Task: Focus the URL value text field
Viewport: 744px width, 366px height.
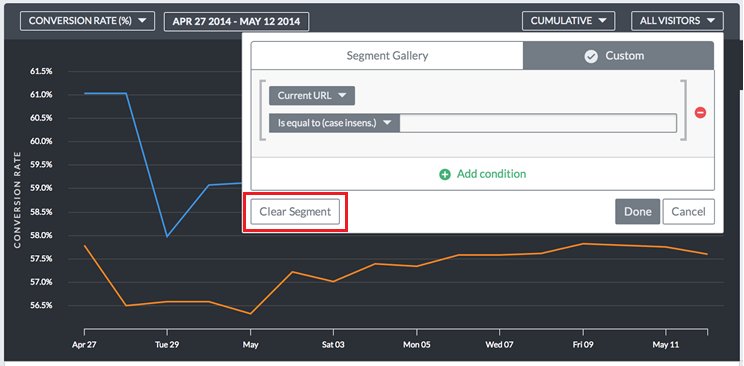Action: (538, 123)
